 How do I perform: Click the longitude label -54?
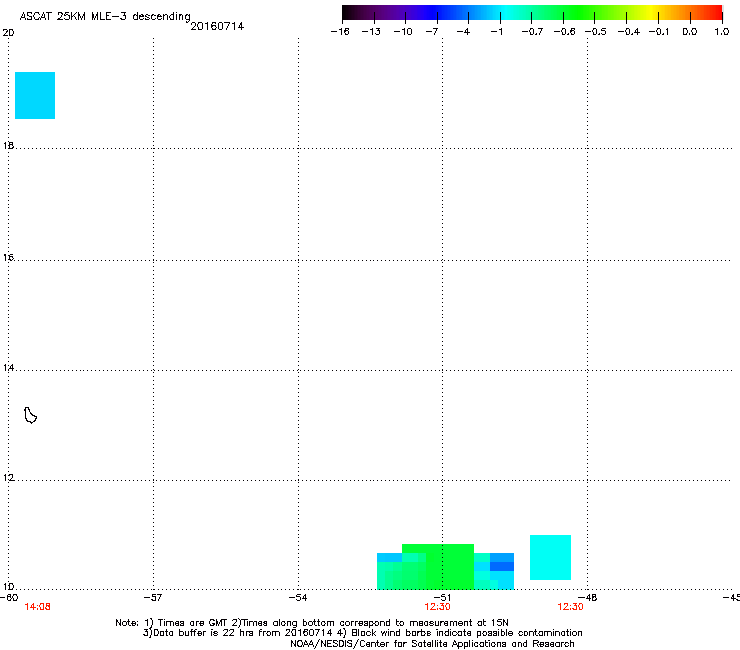pos(298,598)
